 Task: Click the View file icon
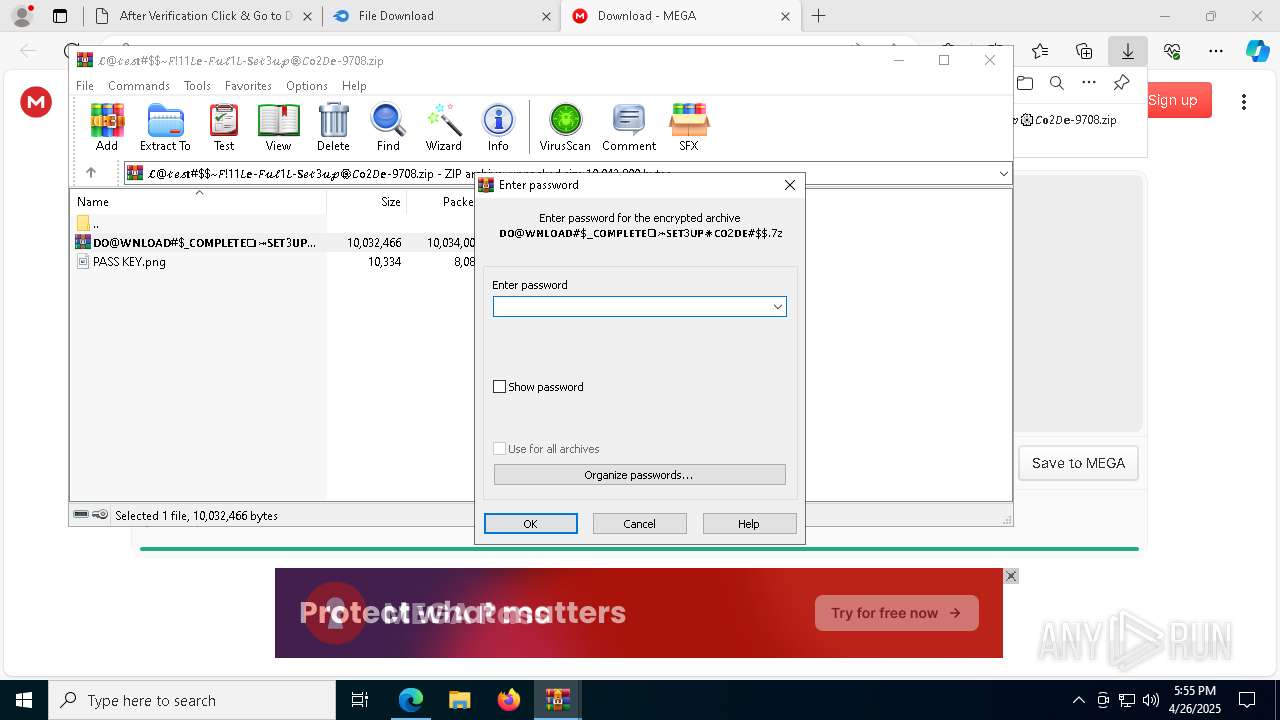point(278,127)
